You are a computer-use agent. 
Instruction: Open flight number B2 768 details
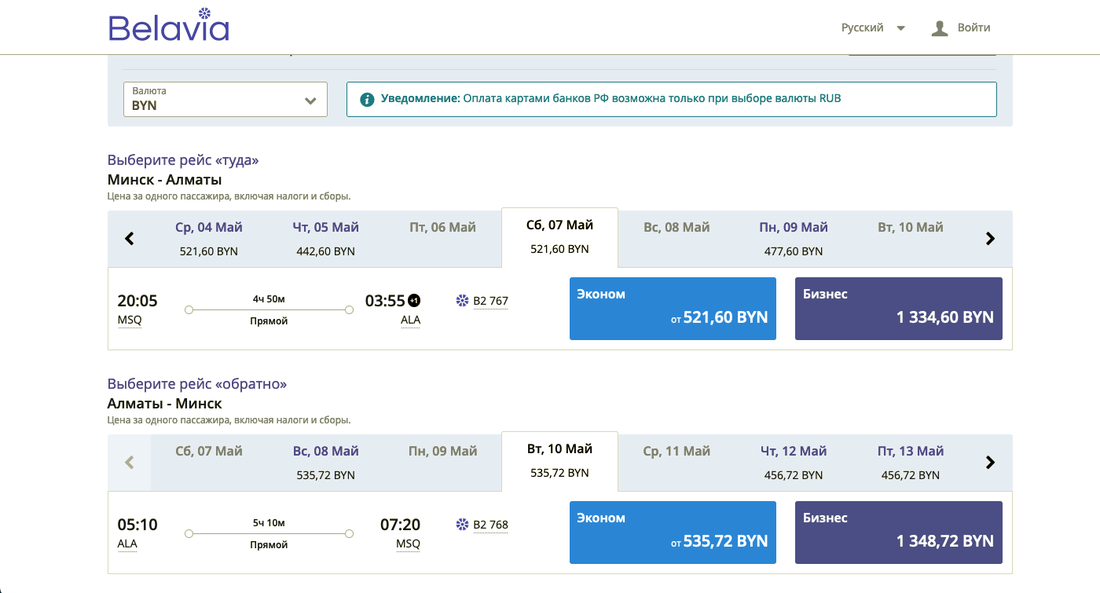[x=491, y=525]
